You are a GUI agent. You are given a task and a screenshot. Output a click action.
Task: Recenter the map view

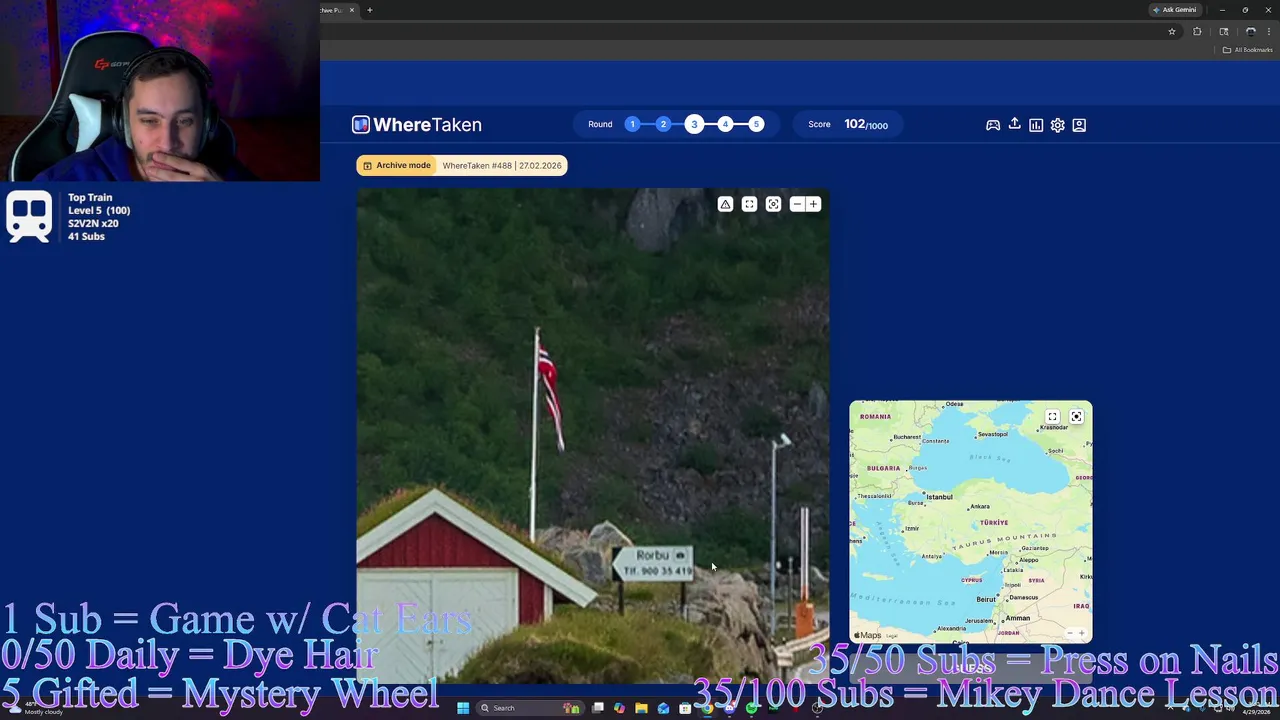(1076, 417)
